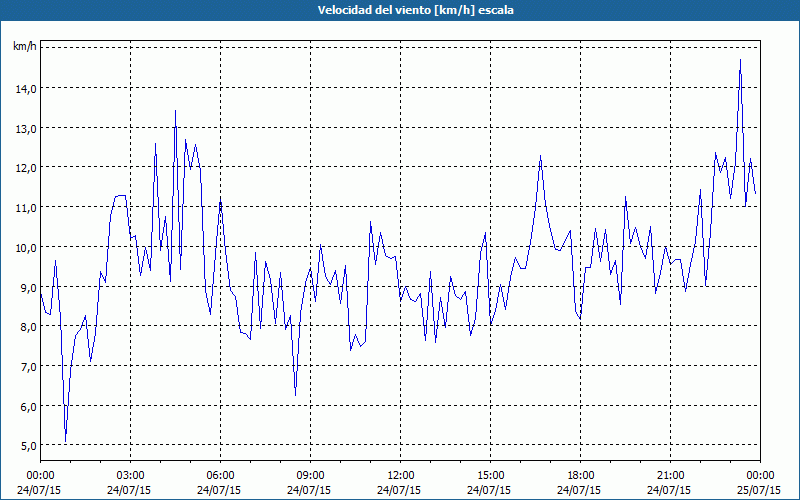Click the 'km/h' axis unit label
The width and height of the screenshot is (800, 500).
tap(25, 47)
